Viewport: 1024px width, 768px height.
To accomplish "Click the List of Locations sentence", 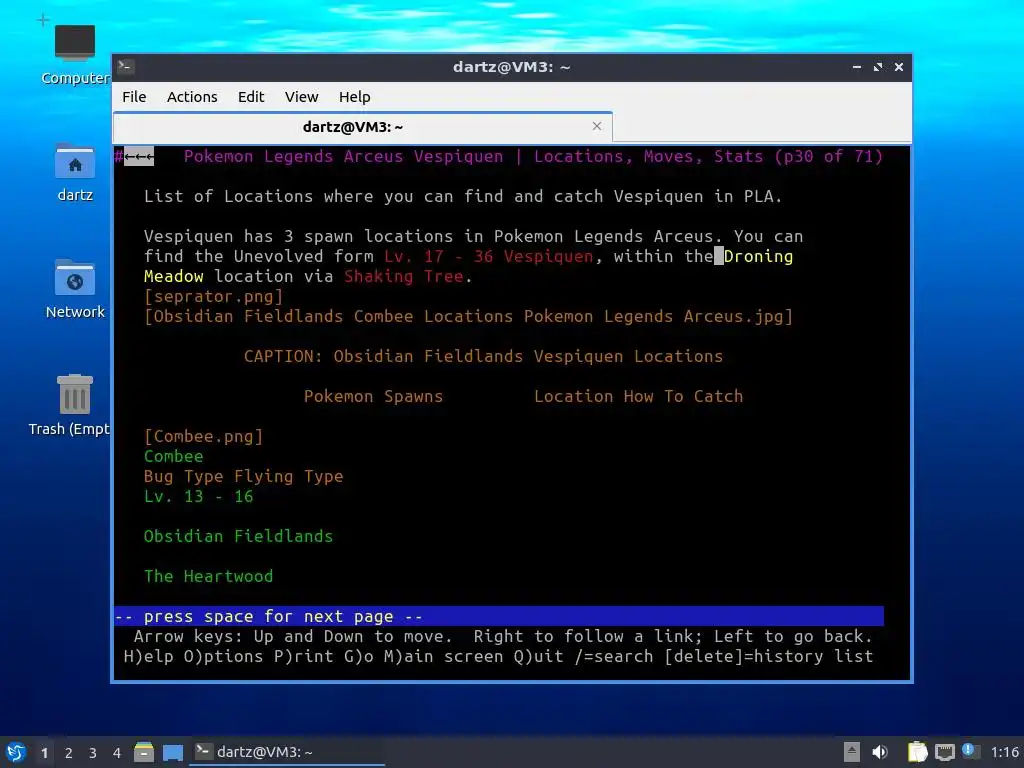I will click(463, 196).
